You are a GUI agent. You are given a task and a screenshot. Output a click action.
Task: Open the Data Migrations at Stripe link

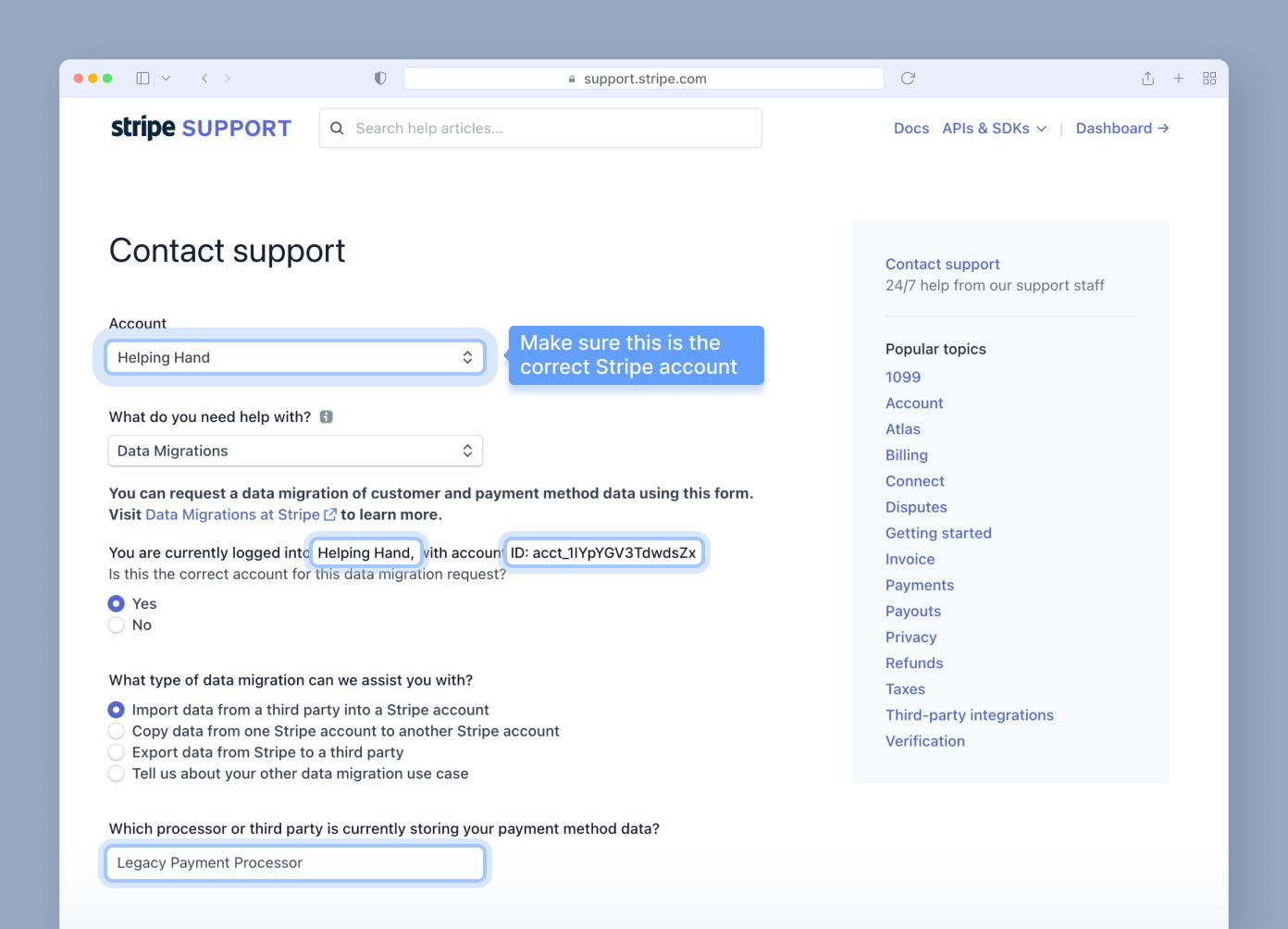coord(241,514)
